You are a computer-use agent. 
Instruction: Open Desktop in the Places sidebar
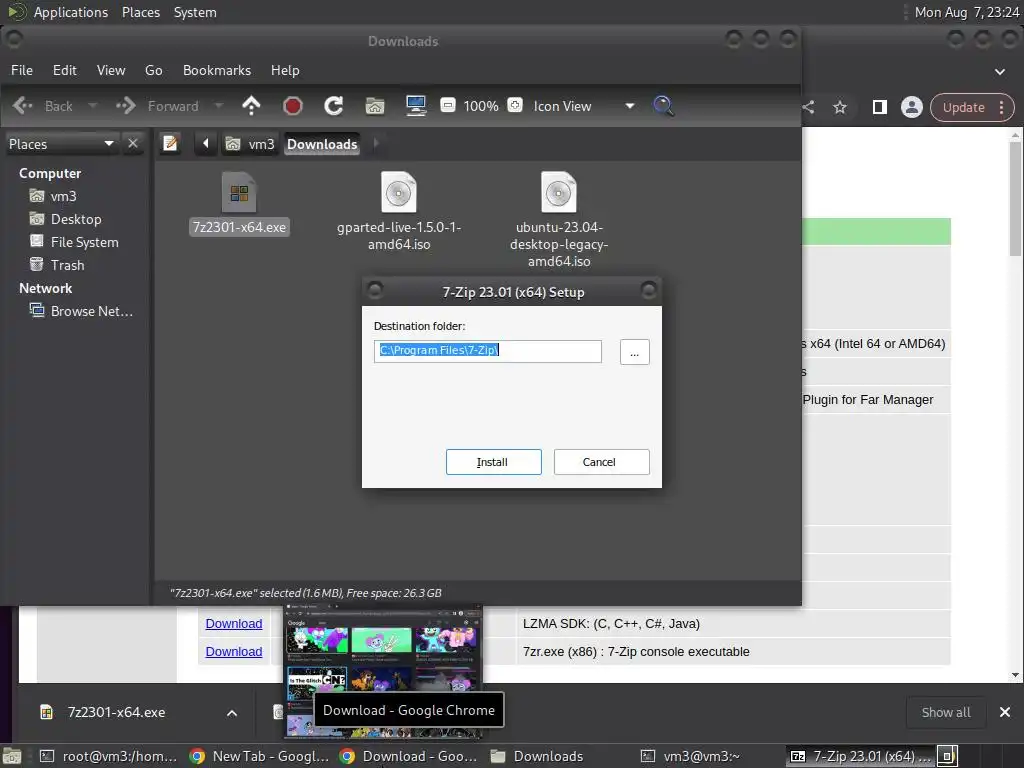pyautogui.click(x=65, y=219)
